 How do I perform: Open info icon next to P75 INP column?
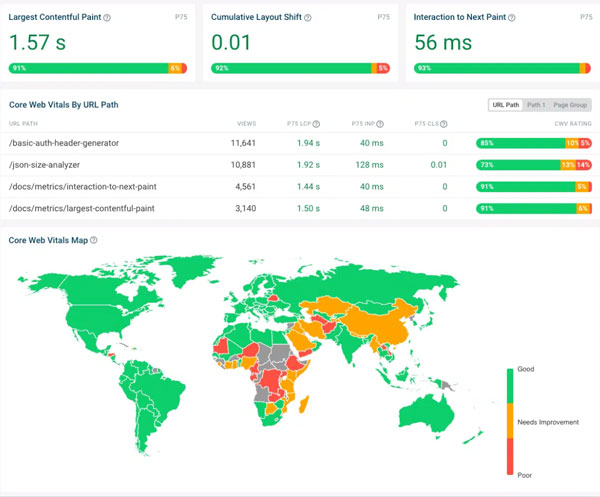click(381, 125)
